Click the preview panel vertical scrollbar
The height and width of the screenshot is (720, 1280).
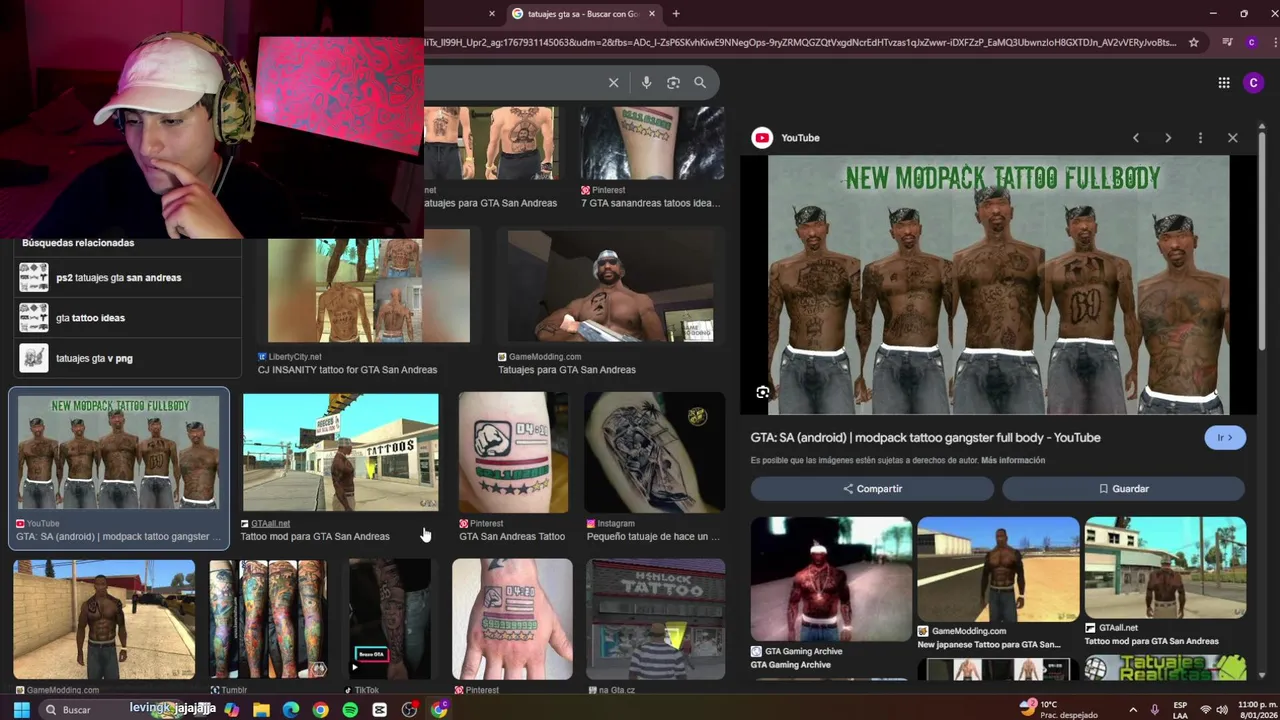pos(1261,240)
